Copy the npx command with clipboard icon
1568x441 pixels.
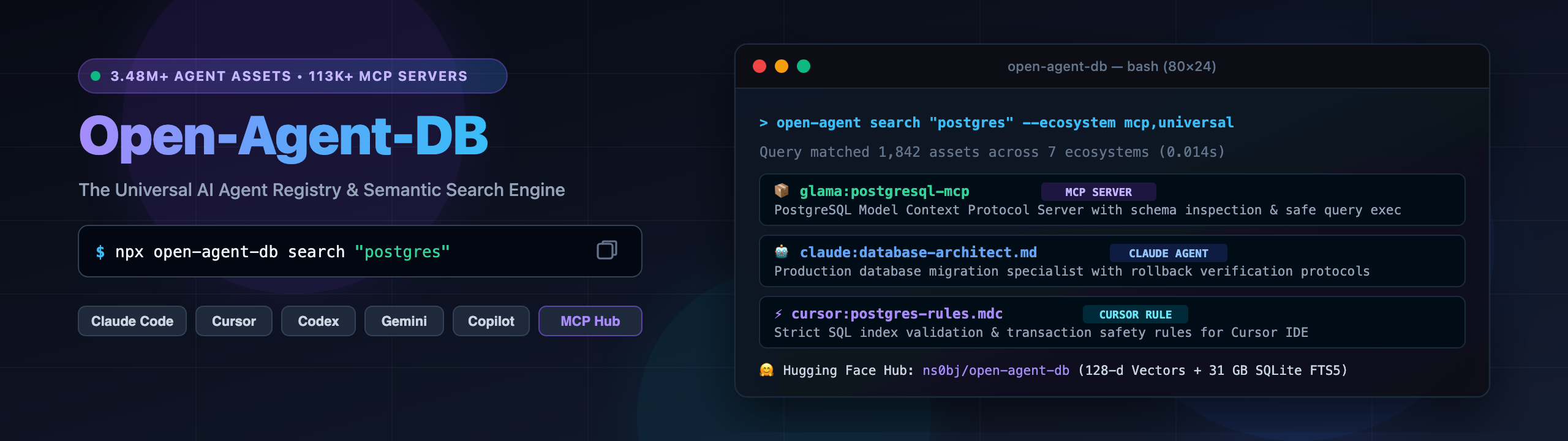pyautogui.click(x=606, y=250)
